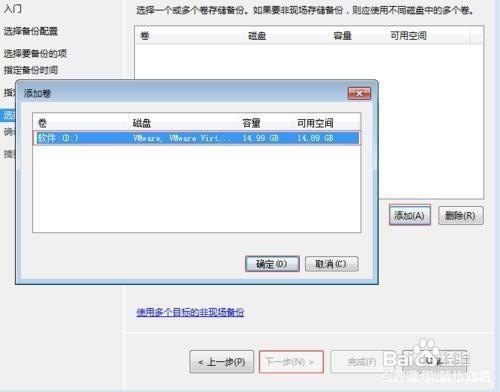Sort dialog list by 卷 column header
500x392 pixels.
coord(81,123)
